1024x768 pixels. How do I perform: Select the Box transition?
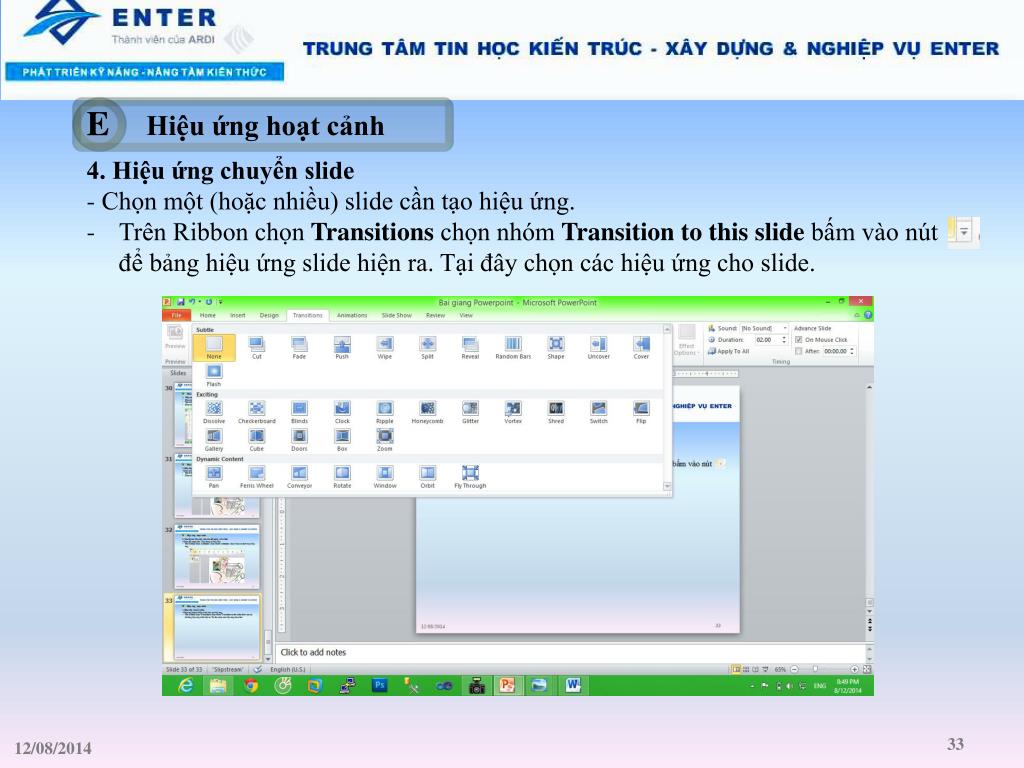coord(342,440)
